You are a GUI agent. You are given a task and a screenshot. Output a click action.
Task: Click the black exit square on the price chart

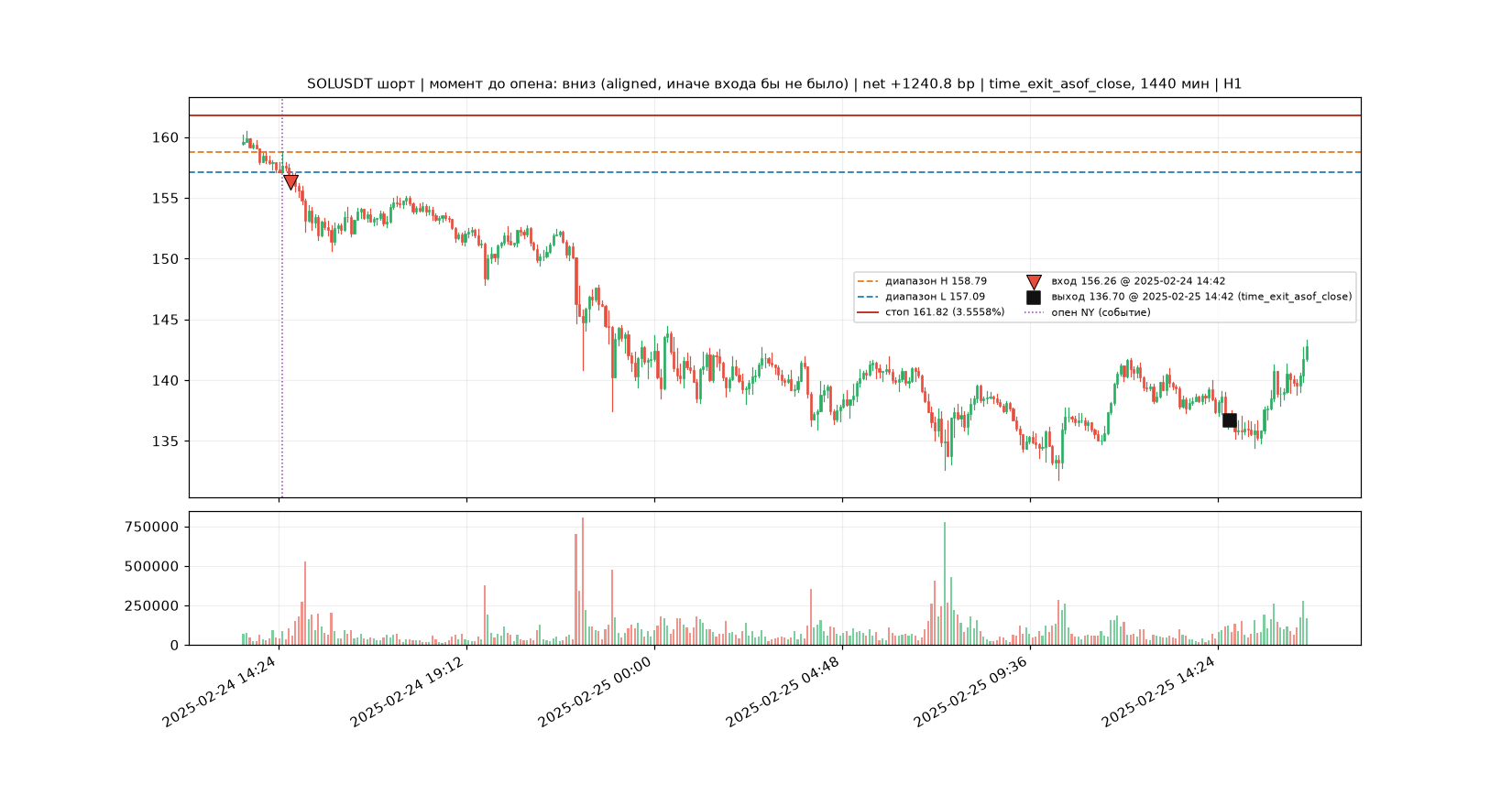point(1230,420)
